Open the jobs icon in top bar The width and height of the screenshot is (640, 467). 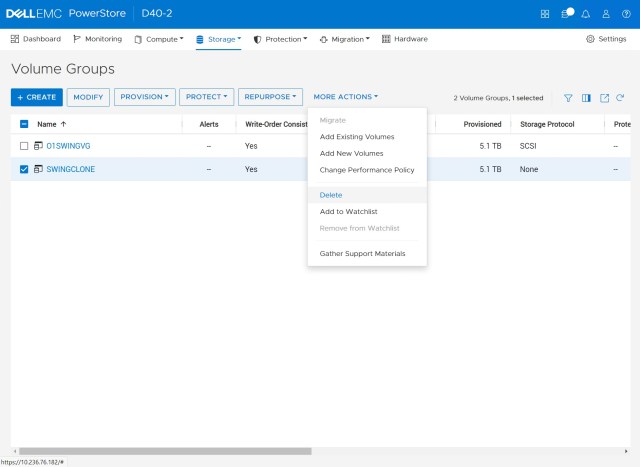tap(565, 14)
